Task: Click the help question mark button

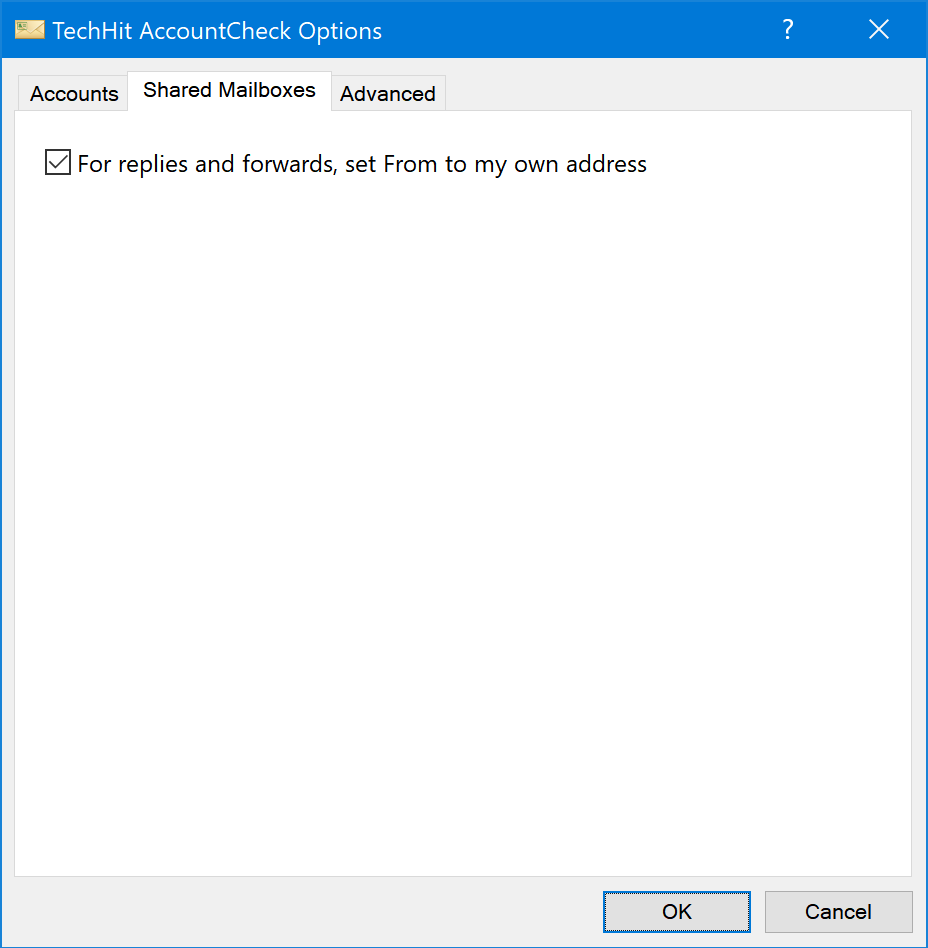Action: 787,30
